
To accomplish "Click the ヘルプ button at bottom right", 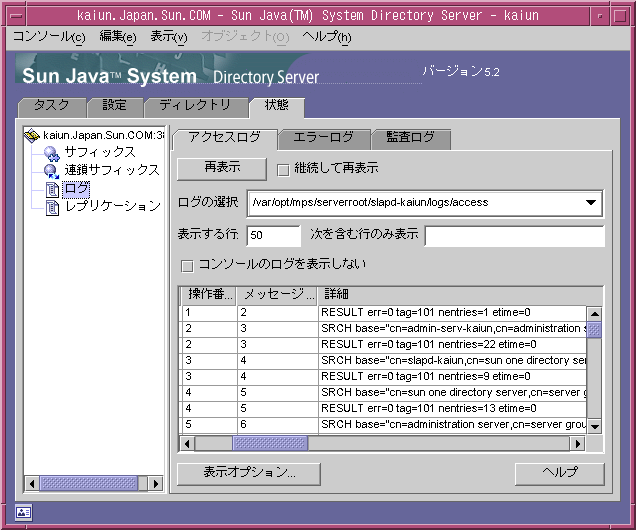I will tap(560, 474).
